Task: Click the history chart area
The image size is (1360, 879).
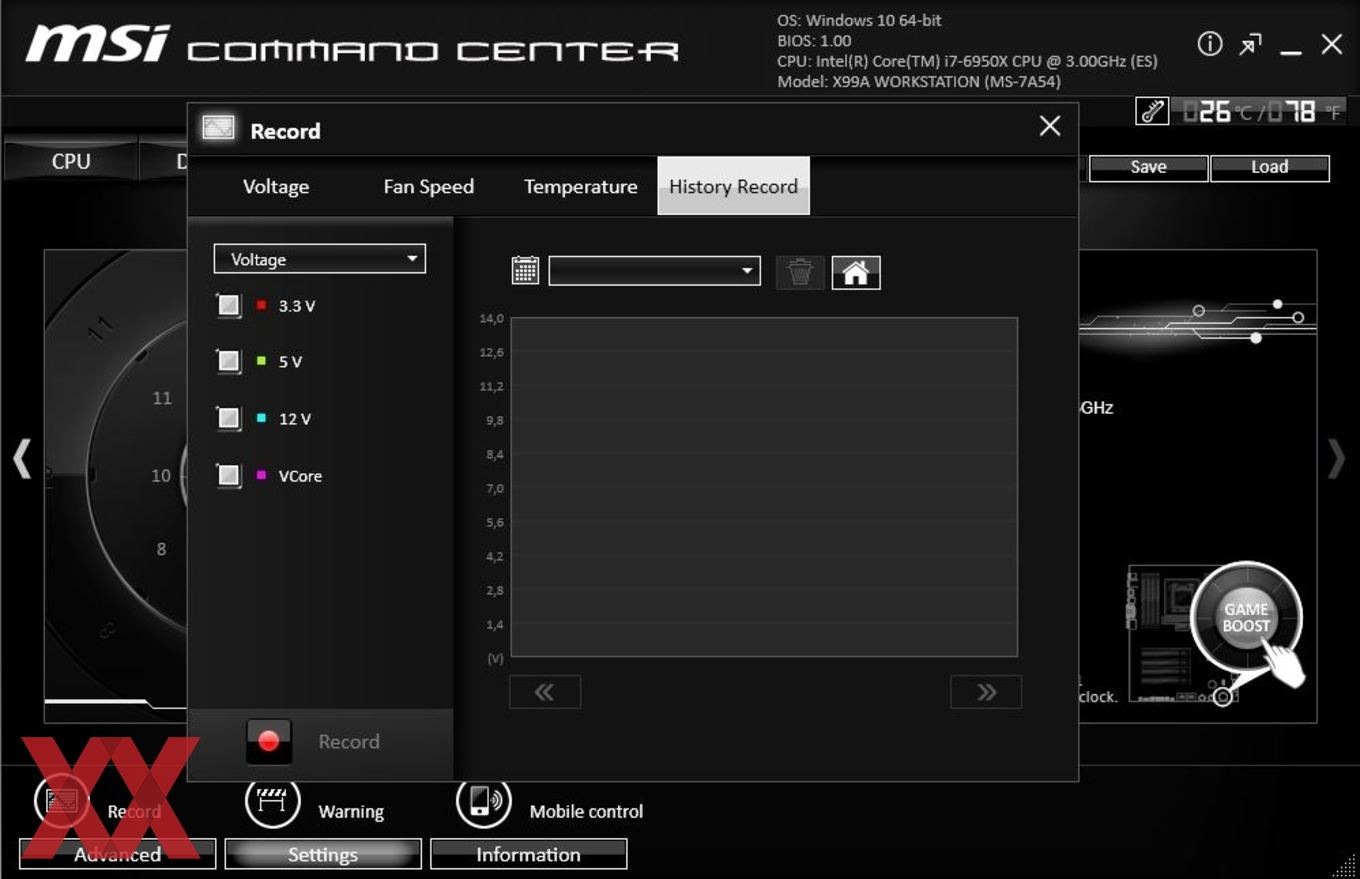Action: (x=764, y=487)
